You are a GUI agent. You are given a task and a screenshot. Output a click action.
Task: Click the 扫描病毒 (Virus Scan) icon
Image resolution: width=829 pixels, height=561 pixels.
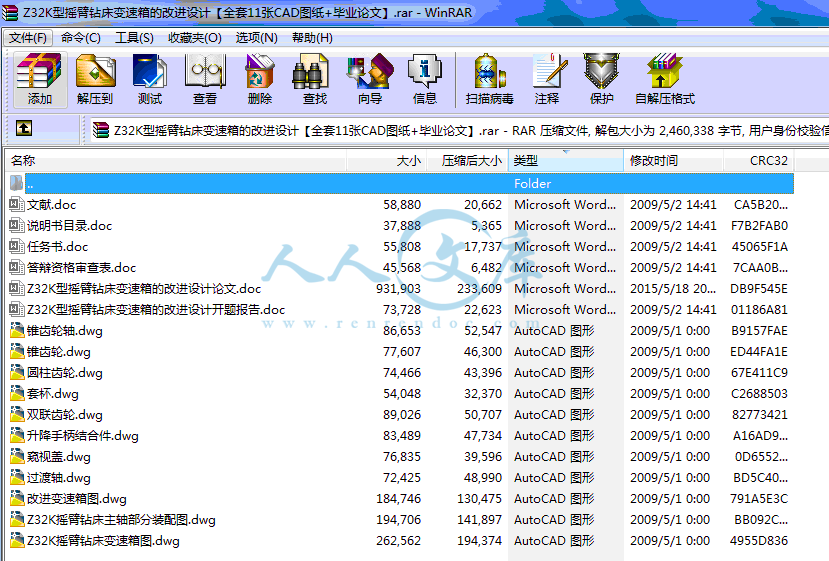pos(490,79)
